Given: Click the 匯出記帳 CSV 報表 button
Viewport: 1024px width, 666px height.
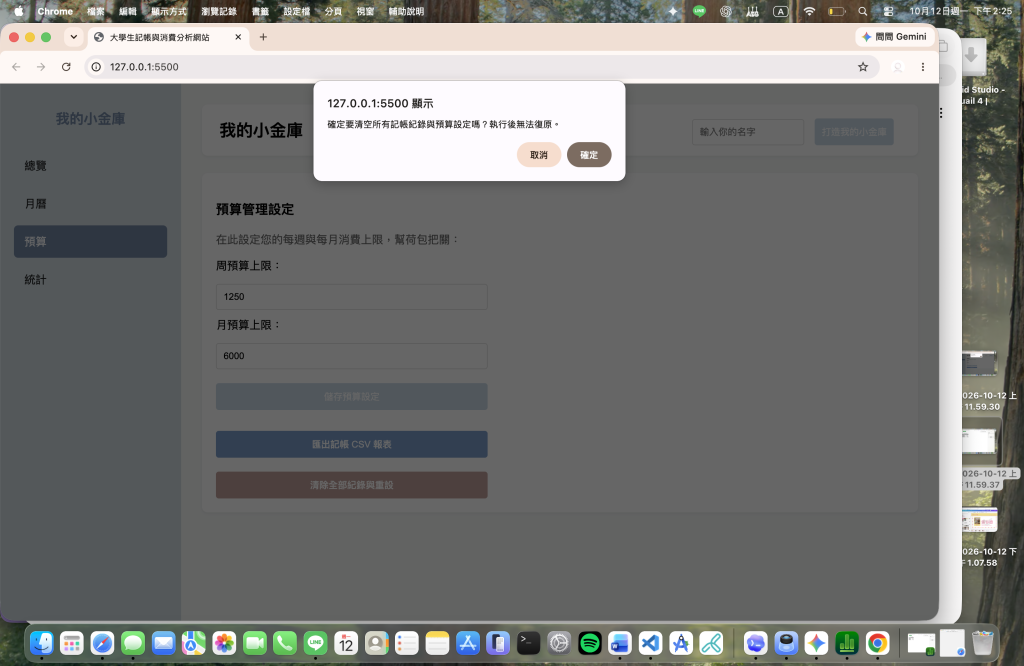Looking at the screenshot, I should (351, 444).
